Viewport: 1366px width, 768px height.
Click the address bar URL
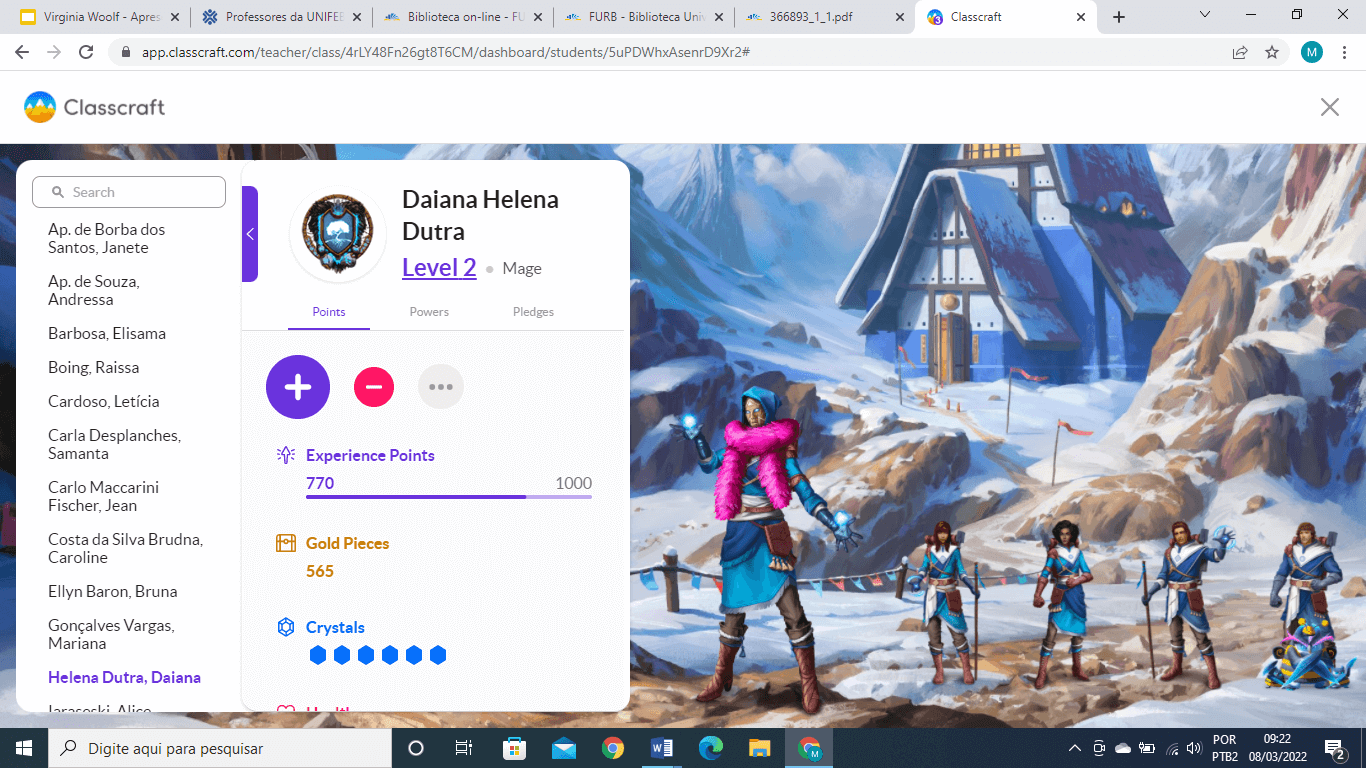coord(446,52)
